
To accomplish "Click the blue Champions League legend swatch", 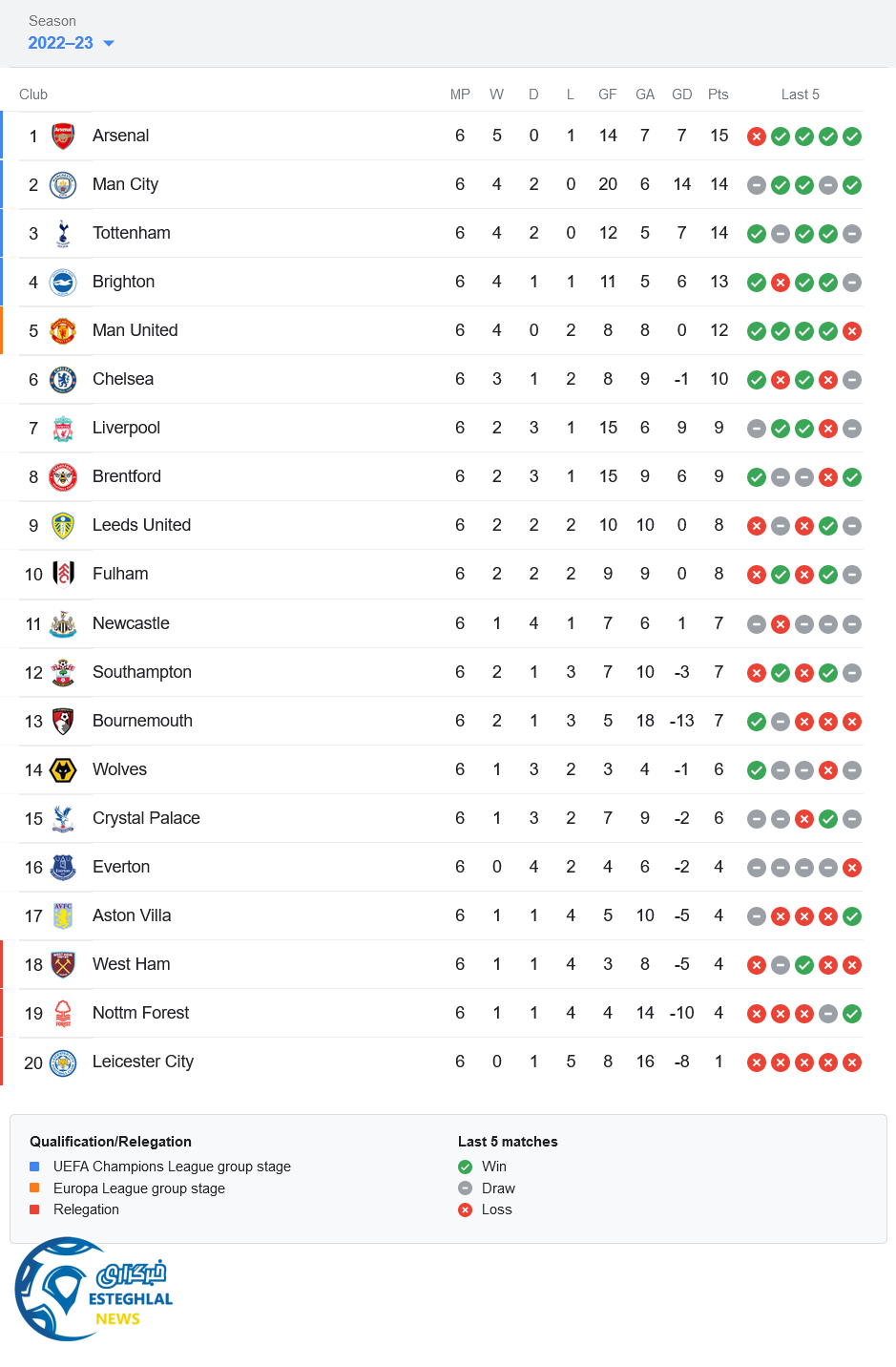I will click(x=34, y=1167).
